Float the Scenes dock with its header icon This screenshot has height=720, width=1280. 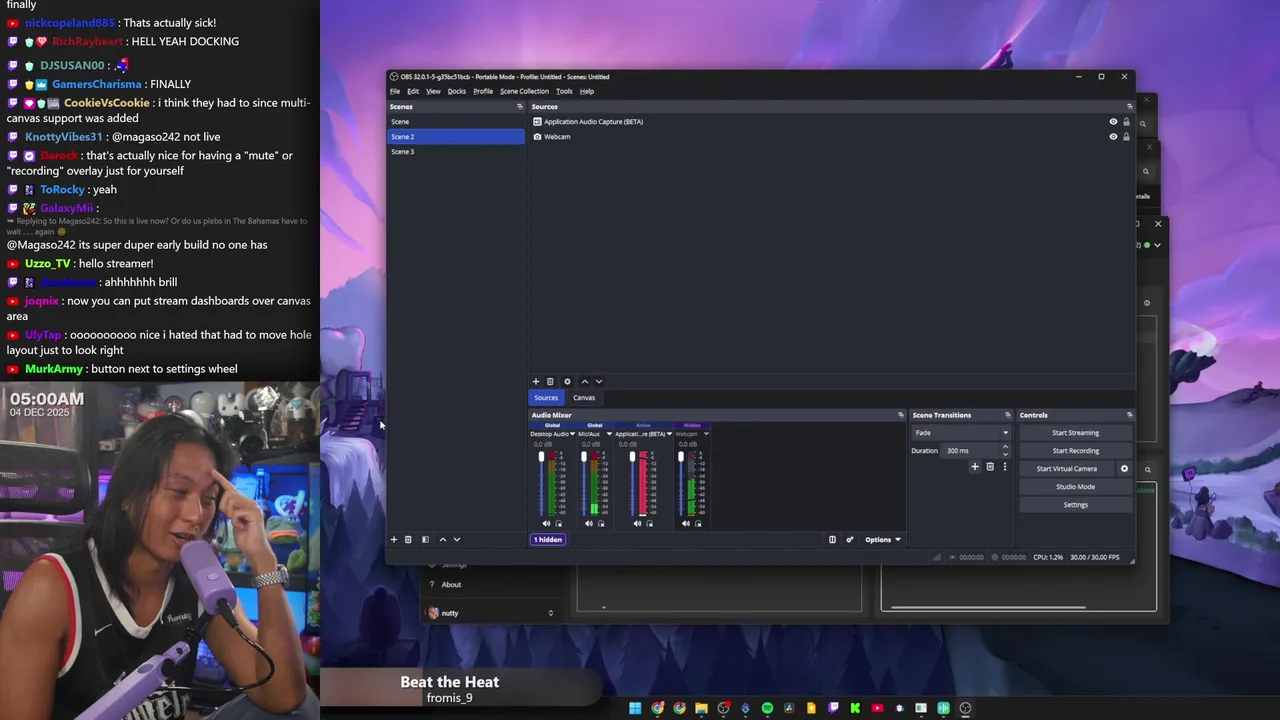coord(519,106)
